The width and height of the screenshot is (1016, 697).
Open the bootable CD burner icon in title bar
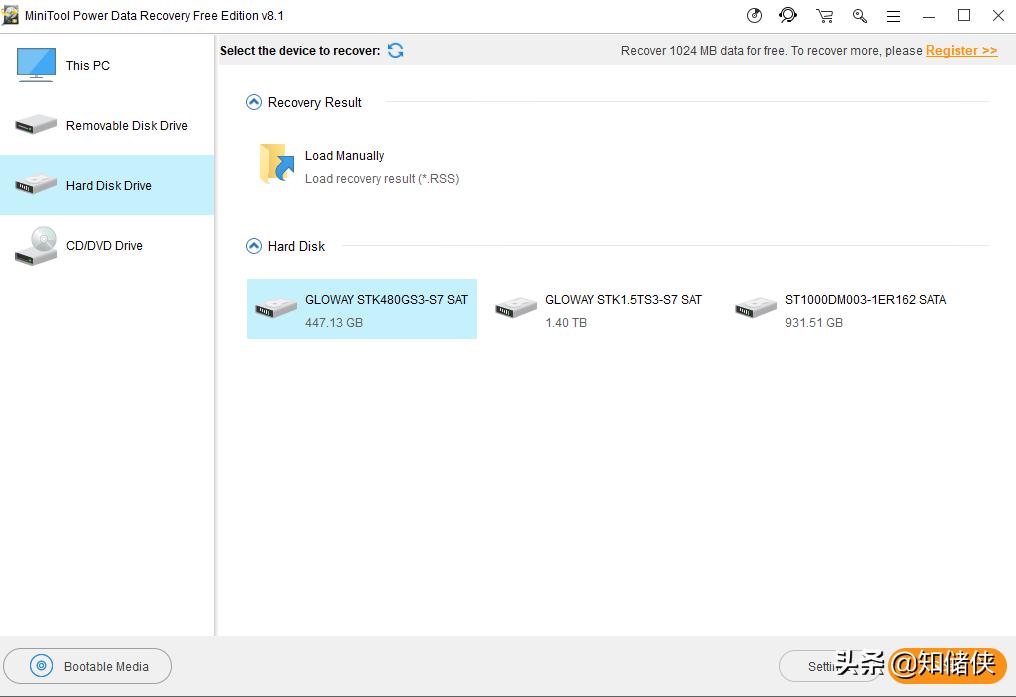(x=754, y=16)
